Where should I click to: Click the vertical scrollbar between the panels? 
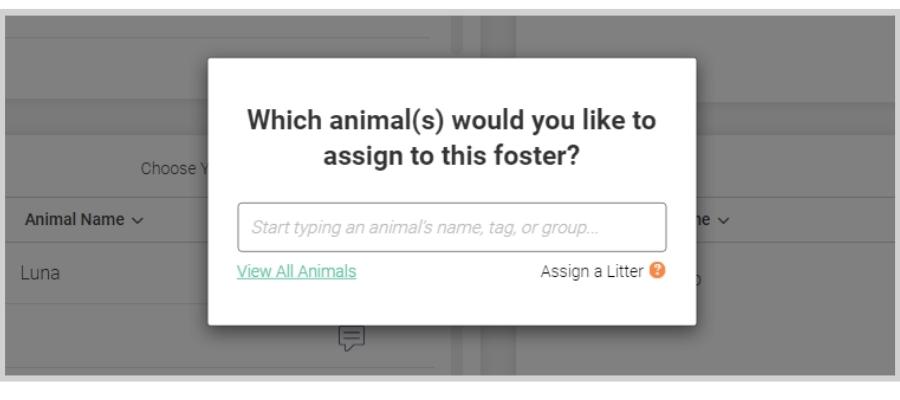[x=457, y=36]
